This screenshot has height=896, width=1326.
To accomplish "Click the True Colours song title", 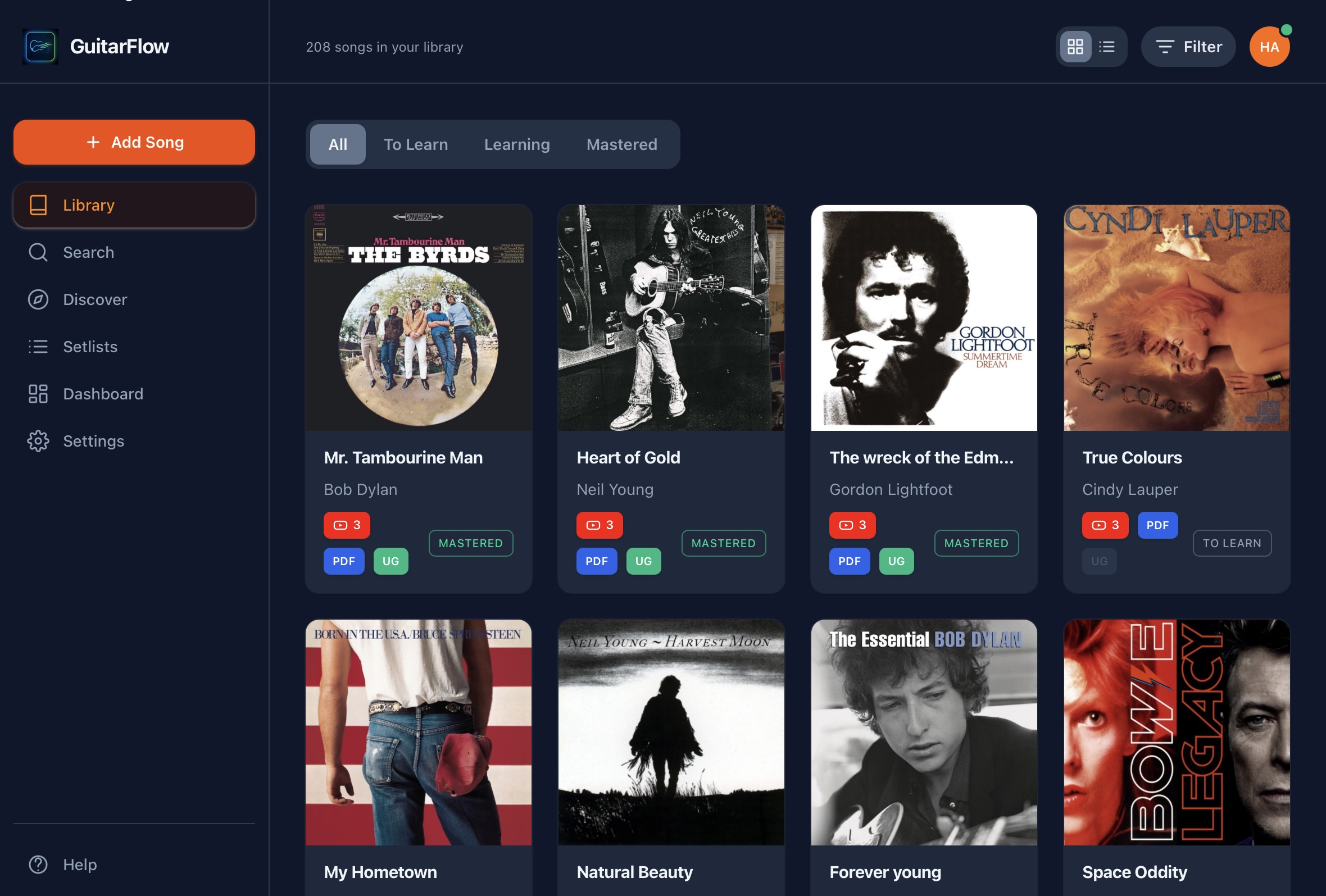I will [1132, 457].
